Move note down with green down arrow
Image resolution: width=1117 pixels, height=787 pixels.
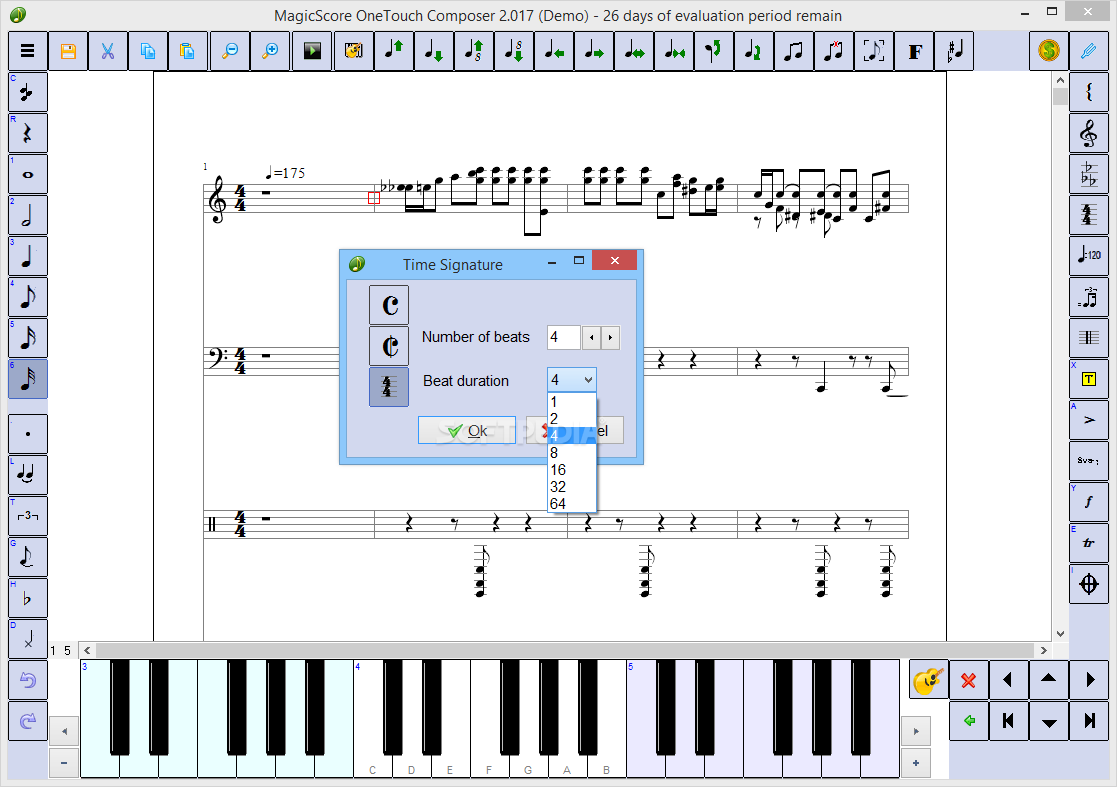[x=434, y=51]
